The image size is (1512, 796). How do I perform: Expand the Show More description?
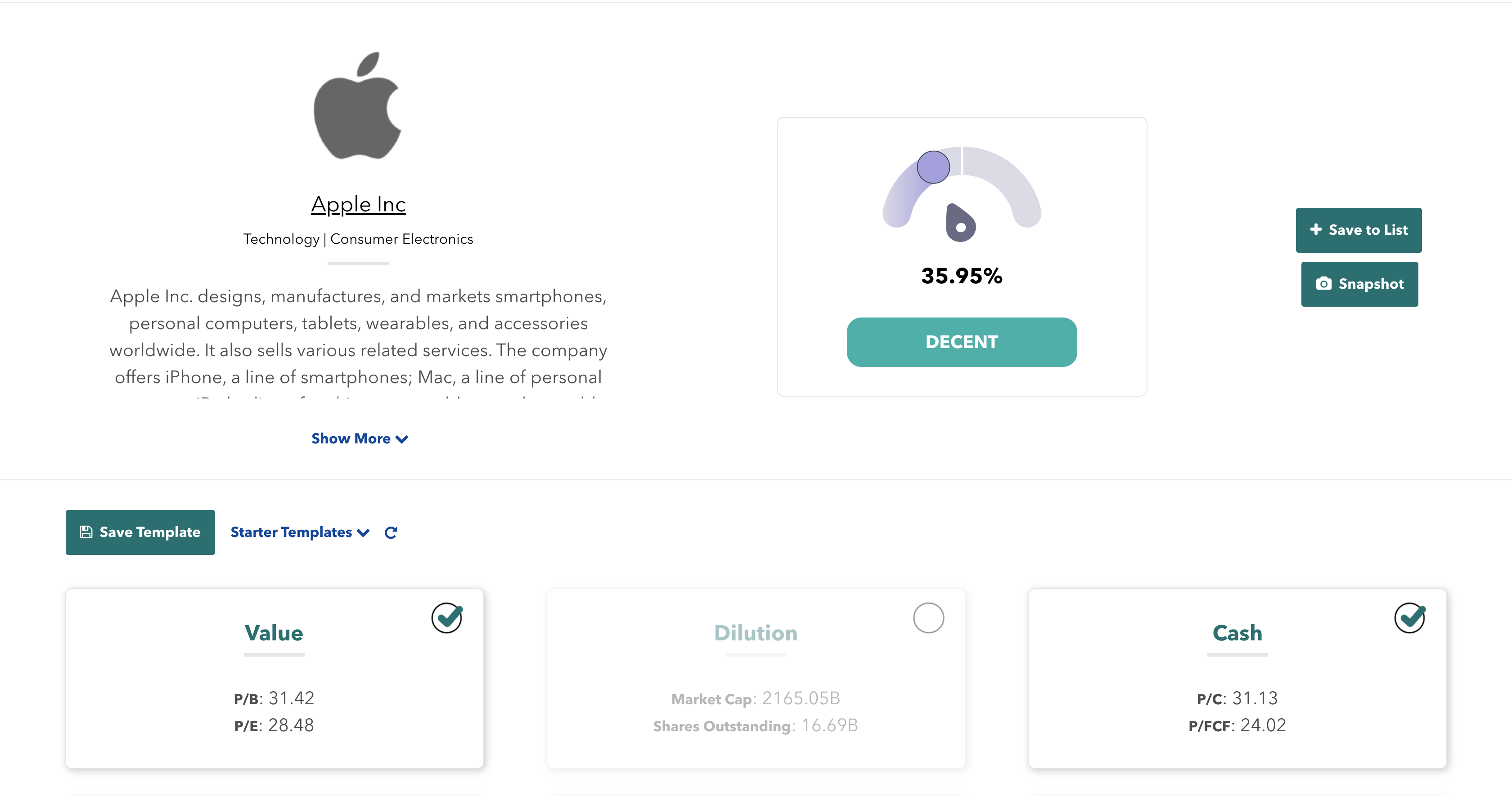tap(359, 439)
